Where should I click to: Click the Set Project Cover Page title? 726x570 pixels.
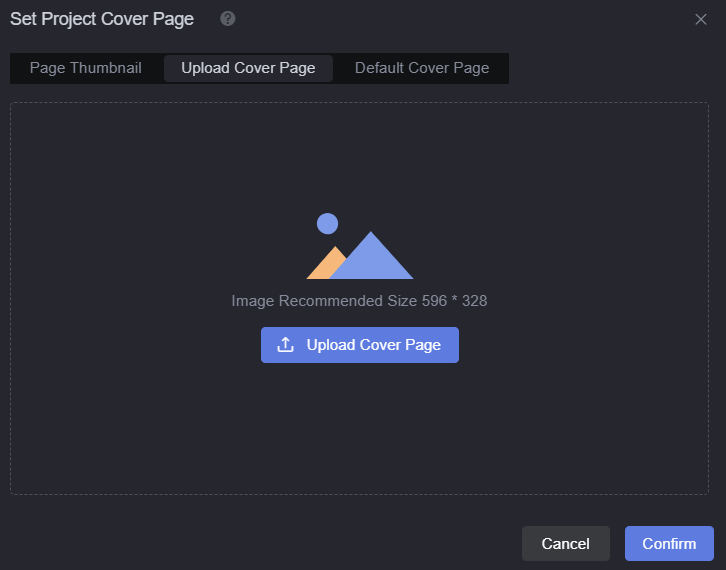click(102, 19)
